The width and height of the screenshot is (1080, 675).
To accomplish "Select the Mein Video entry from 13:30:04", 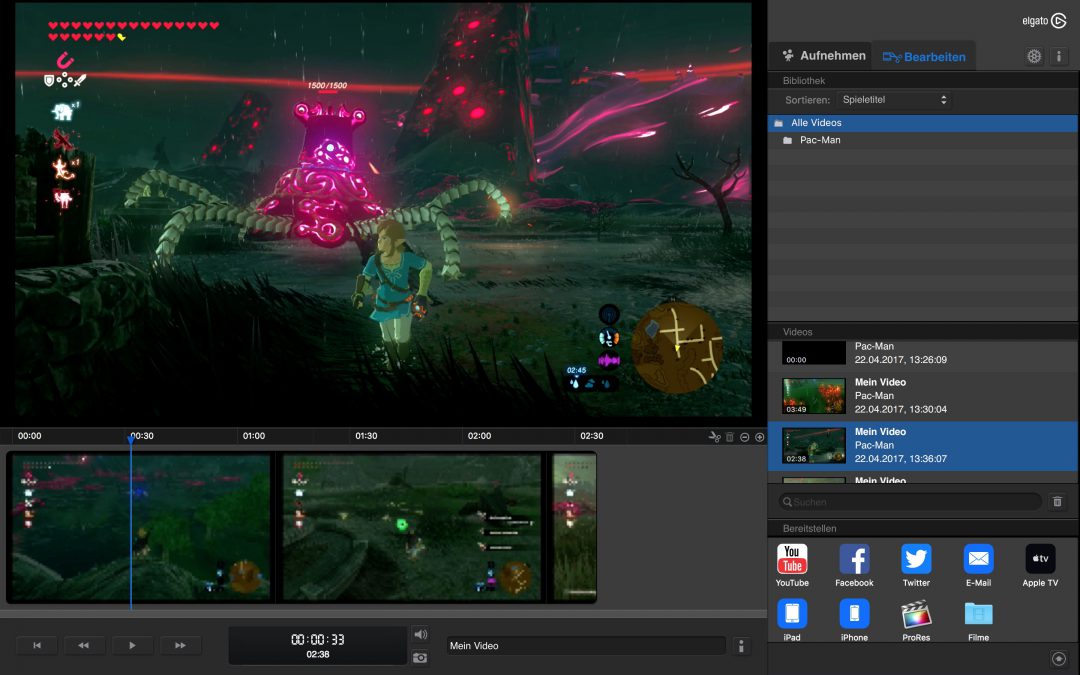I will (x=923, y=395).
